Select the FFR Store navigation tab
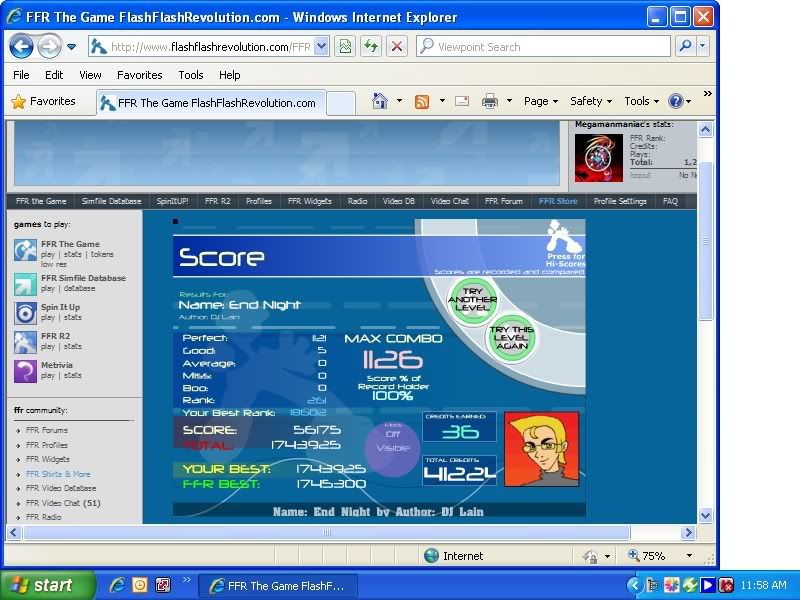This screenshot has width=800, height=600. click(x=558, y=201)
